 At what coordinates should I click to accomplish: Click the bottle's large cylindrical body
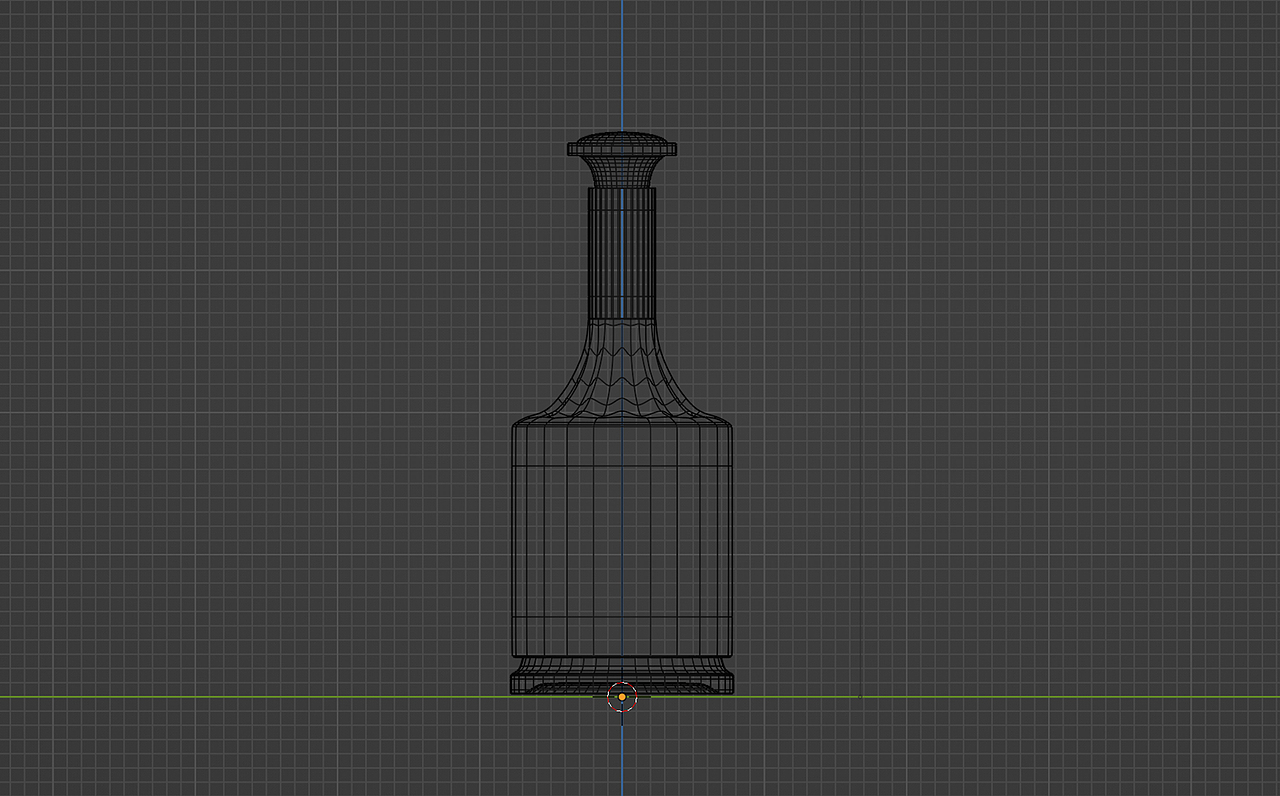(x=622, y=538)
